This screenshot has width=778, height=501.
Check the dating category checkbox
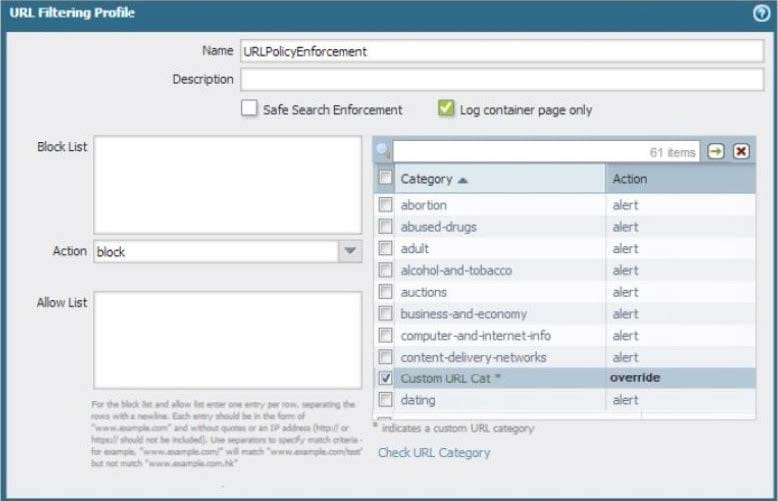tap(385, 400)
